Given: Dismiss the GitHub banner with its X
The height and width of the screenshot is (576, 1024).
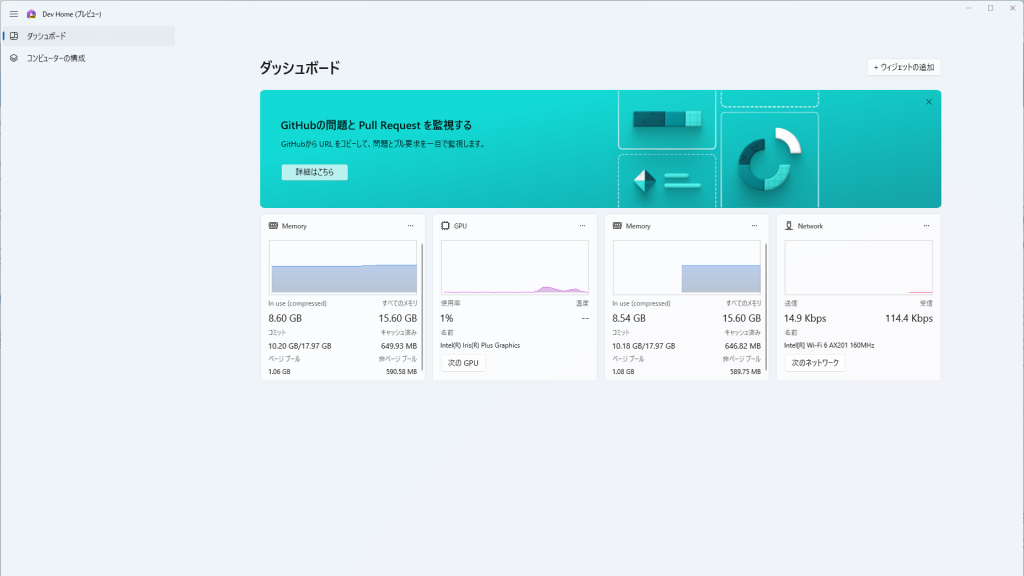Looking at the screenshot, I should click(x=928, y=101).
